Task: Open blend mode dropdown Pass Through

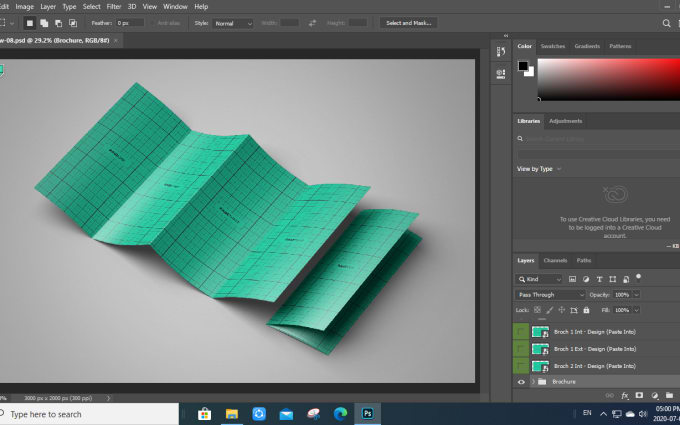Action: pos(550,294)
